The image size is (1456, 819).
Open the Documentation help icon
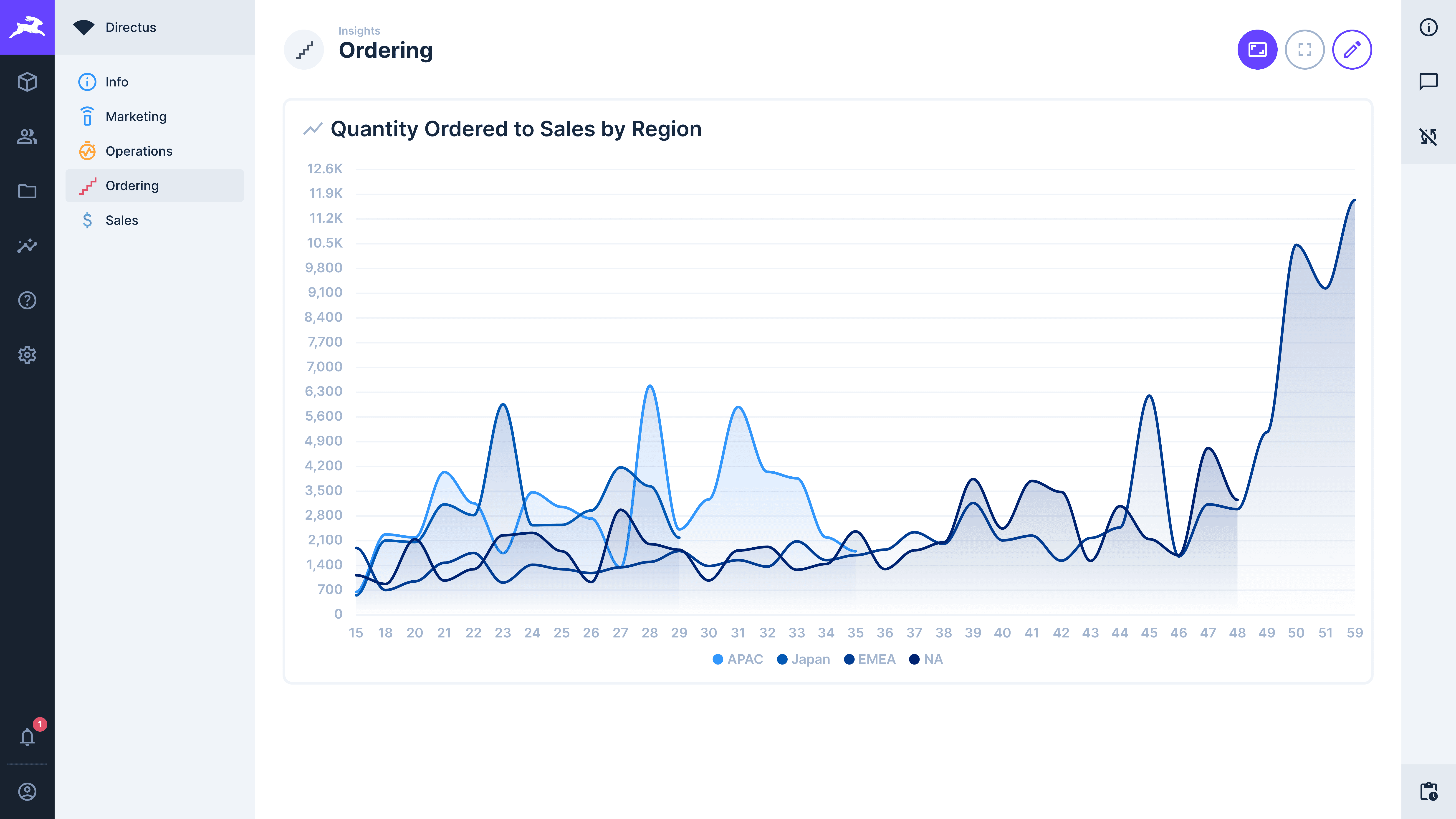pos(27,300)
